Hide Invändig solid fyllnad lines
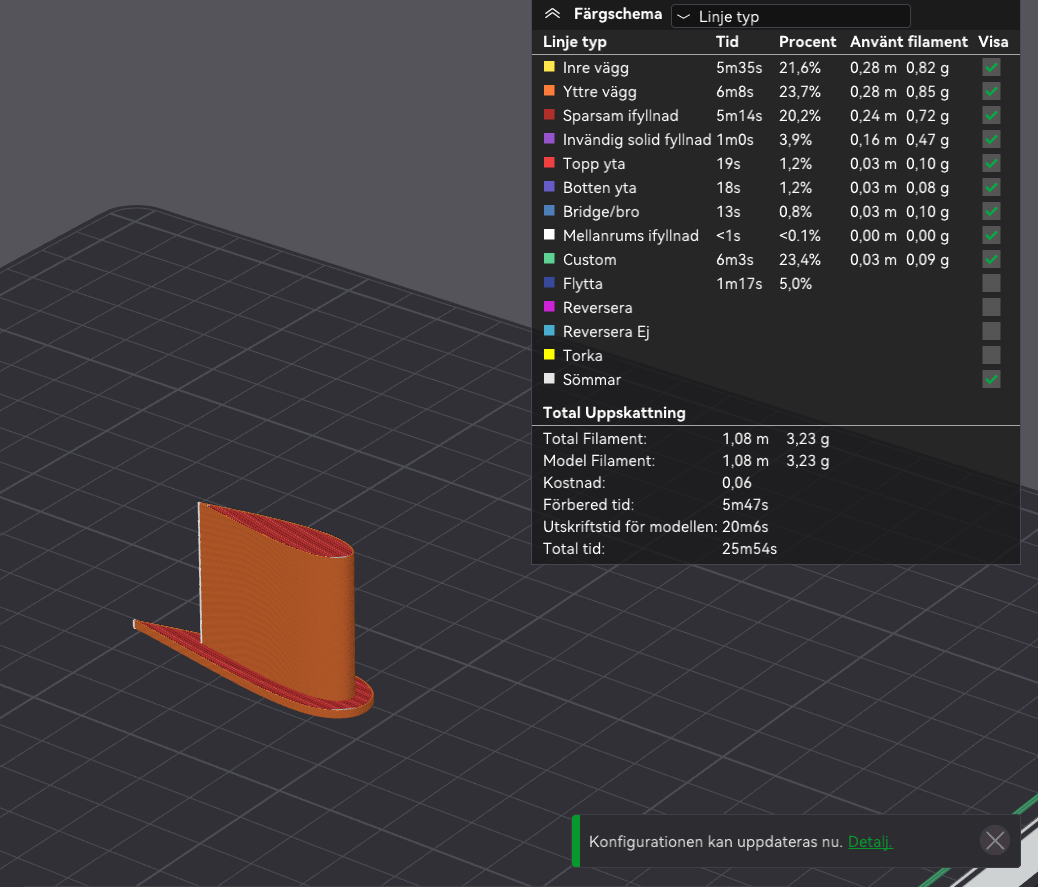Screen dimensions: 1038x887 pos(991,140)
